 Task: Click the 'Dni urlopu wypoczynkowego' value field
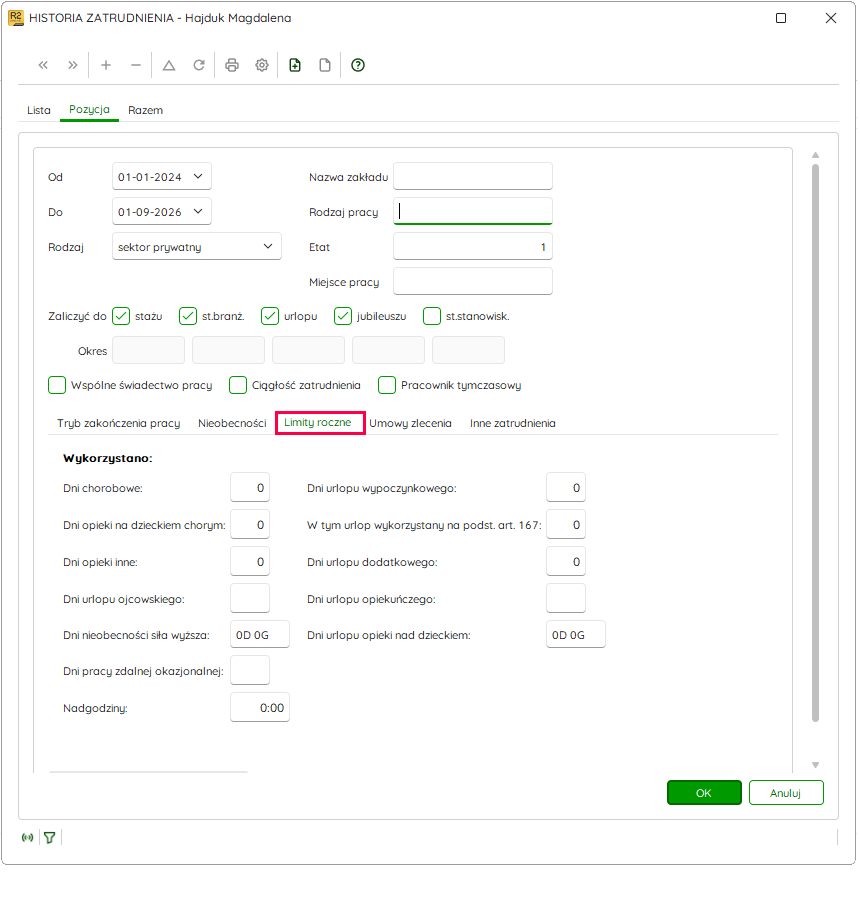tap(566, 488)
